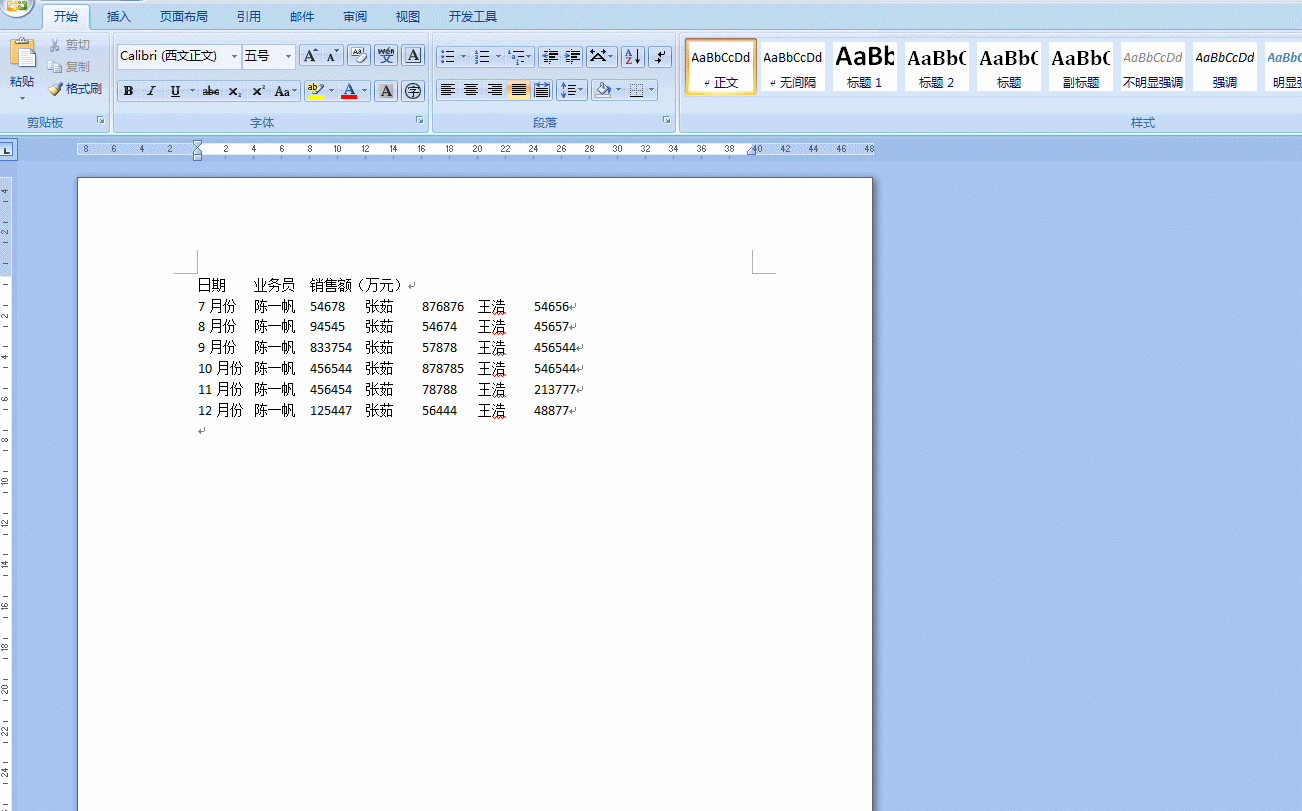Click the Grow Font icon

click(x=310, y=56)
